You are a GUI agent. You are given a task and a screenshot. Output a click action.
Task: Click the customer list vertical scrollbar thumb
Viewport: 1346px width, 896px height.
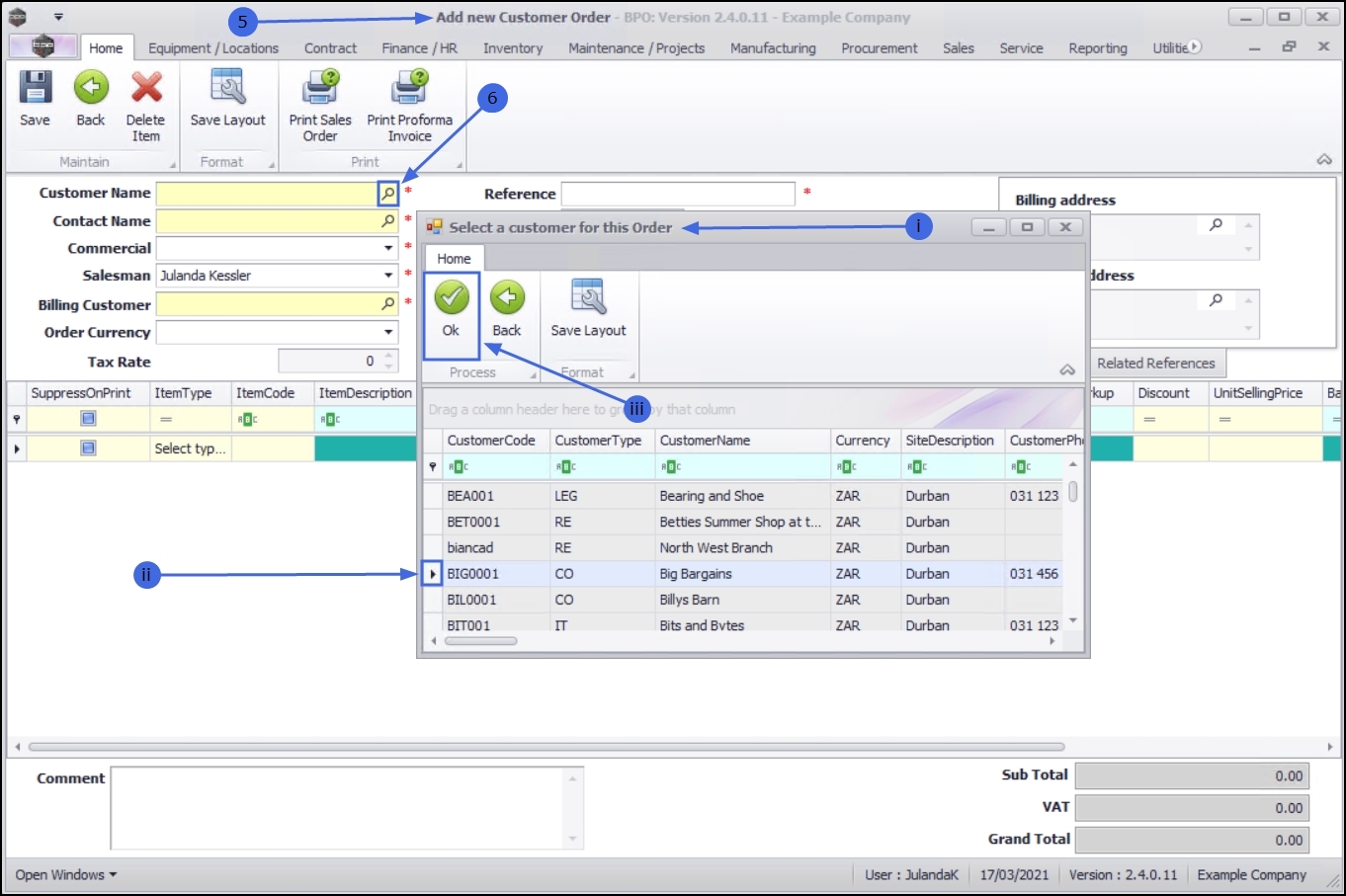click(1073, 491)
